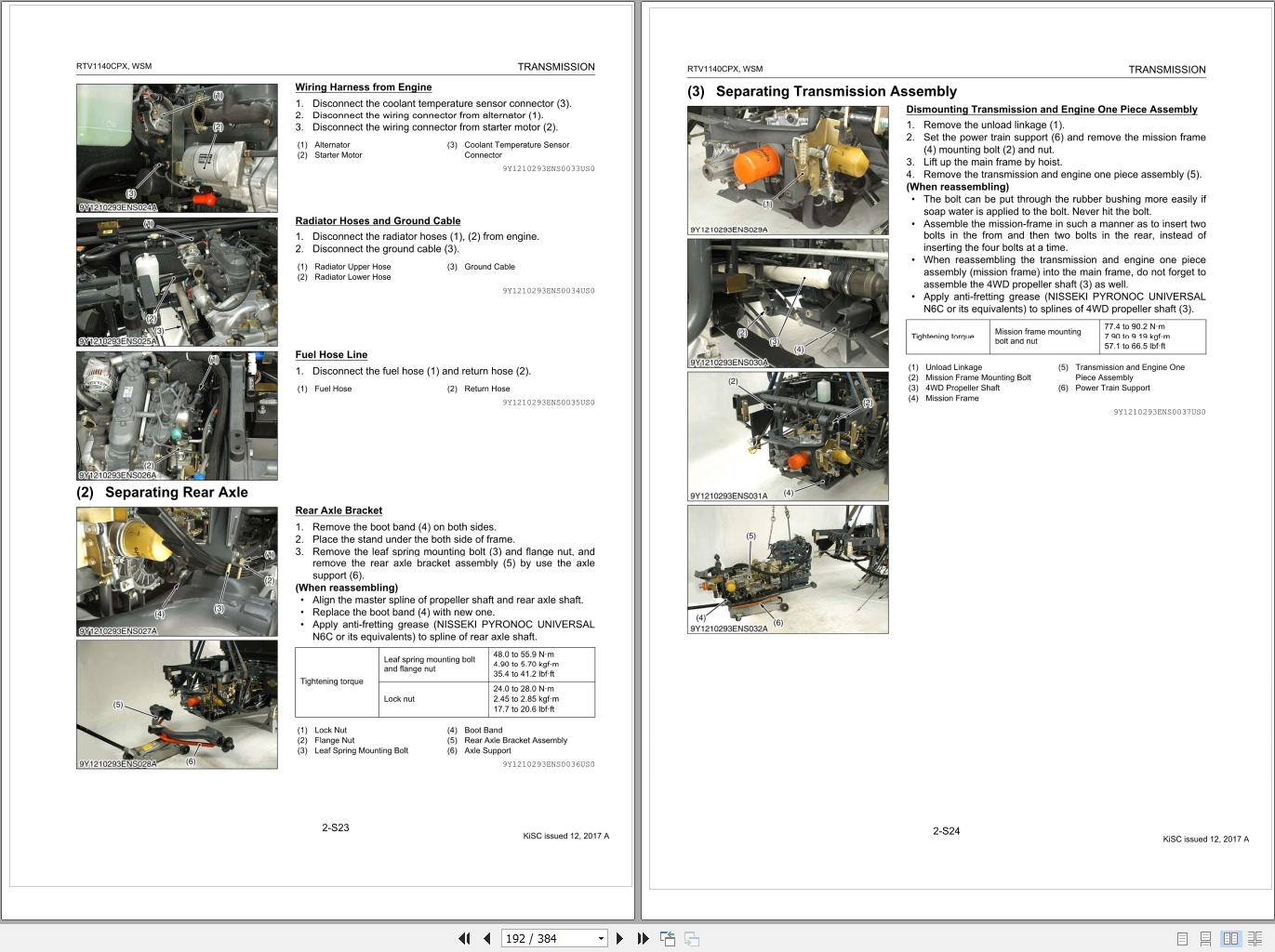Click the left page TRANSMISSION header
The width and height of the screenshot is (1275, 952).
click(x=556, y=67)
